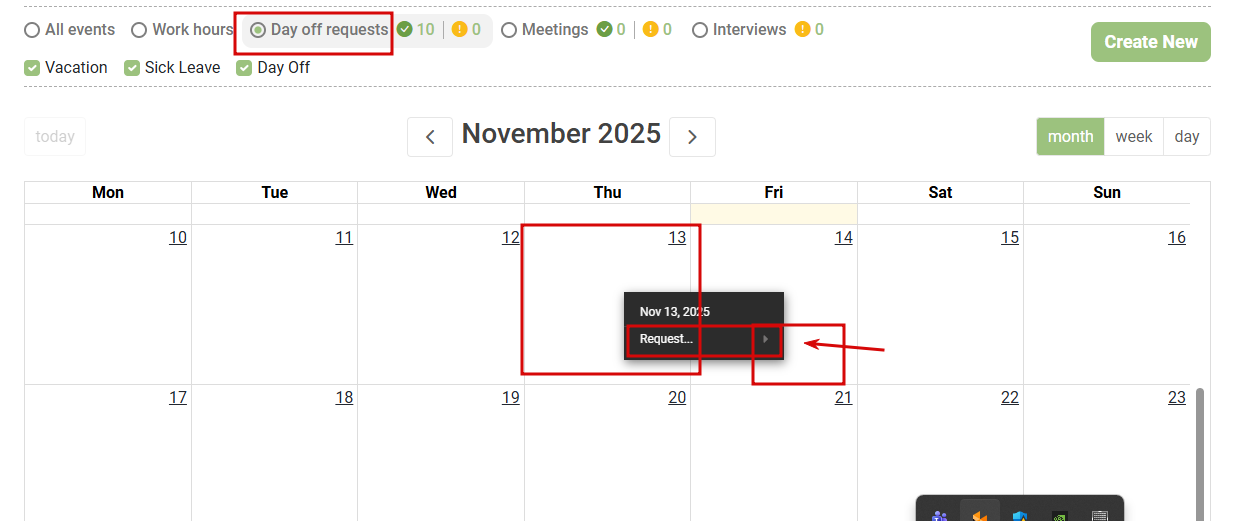Screen dimensions: 1239x521
Task: Click the Create New button
Action: click(x=1150, y=42)
